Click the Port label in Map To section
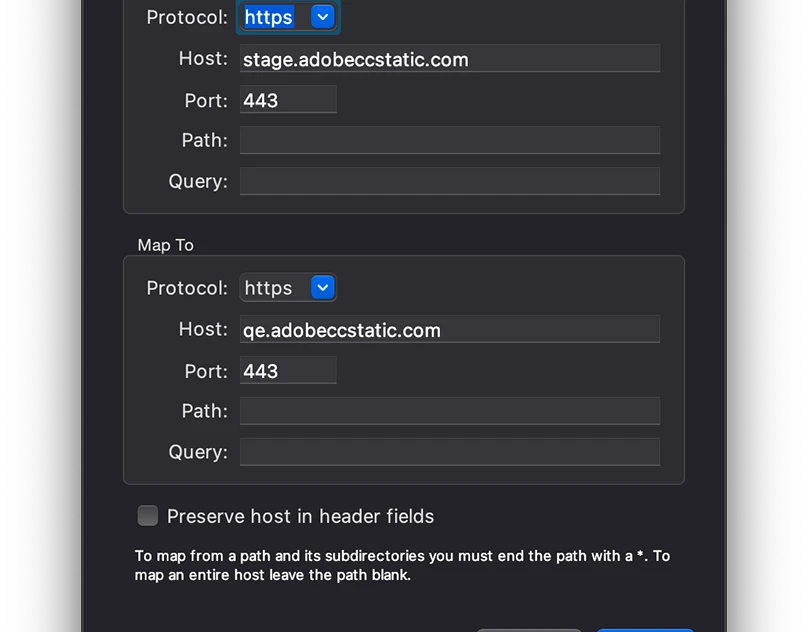This screenshot has width=808, height=632. (206, 371)
